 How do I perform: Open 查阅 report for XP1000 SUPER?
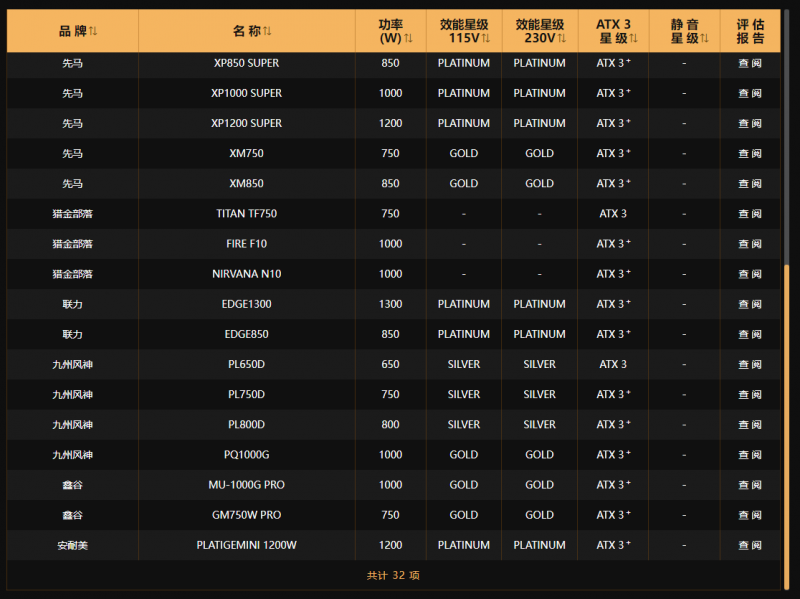tap(750, 93)
